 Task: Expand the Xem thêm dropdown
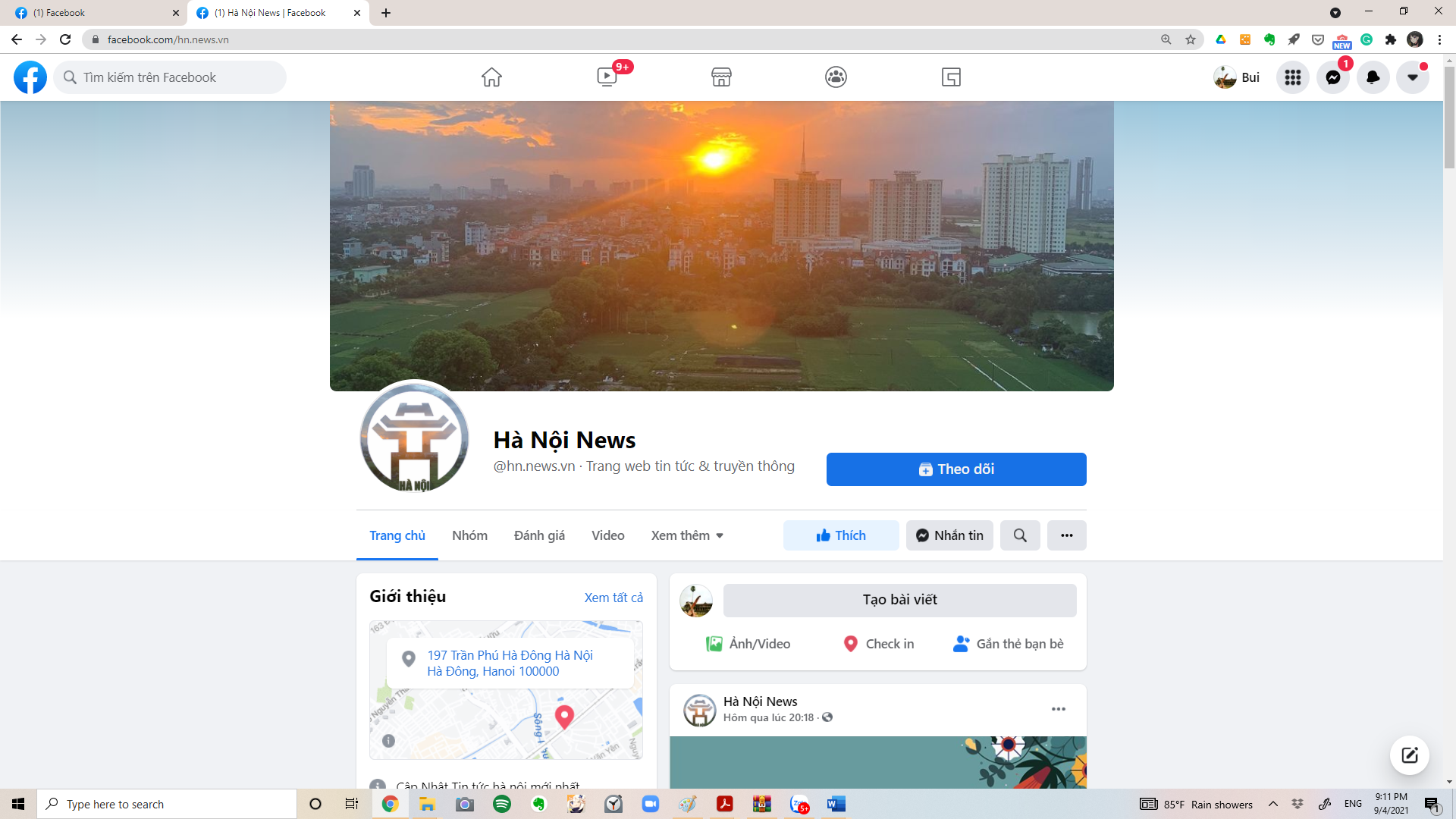click(x=687, y=535)
